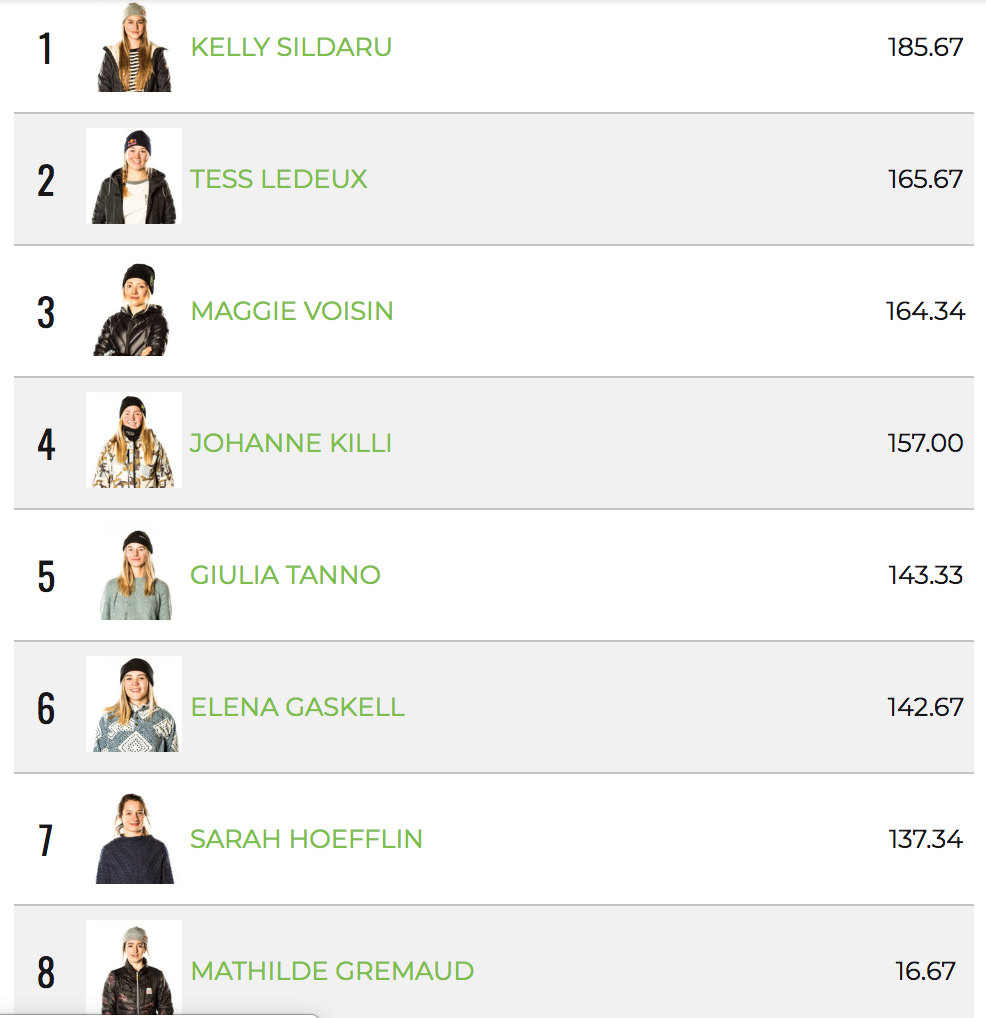
Task: Click the Giulia Tanno name link
Action: pos(285,575)
